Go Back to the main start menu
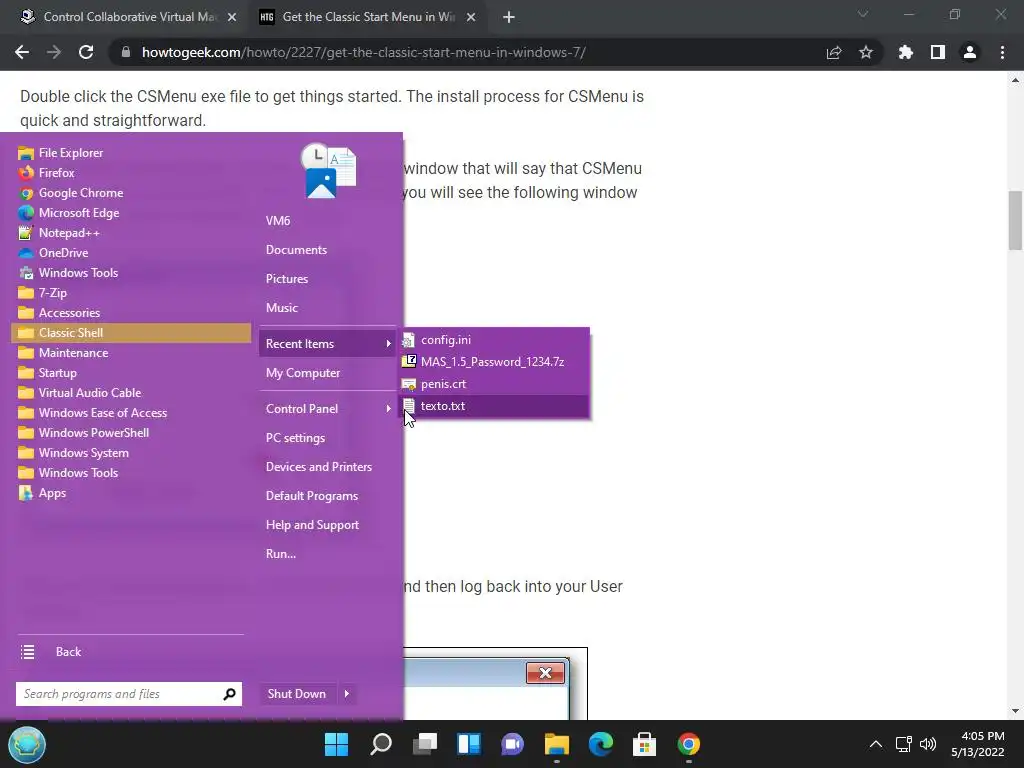This screenshot has height=768, width=1024. pyautogui.click(x=131, y=652)
